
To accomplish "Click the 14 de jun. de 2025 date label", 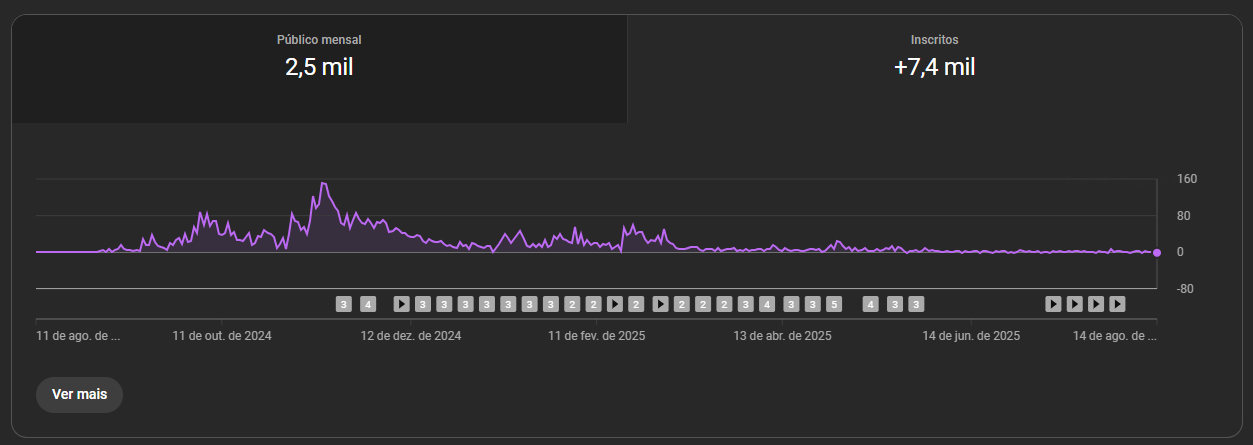I will [971, 336].
